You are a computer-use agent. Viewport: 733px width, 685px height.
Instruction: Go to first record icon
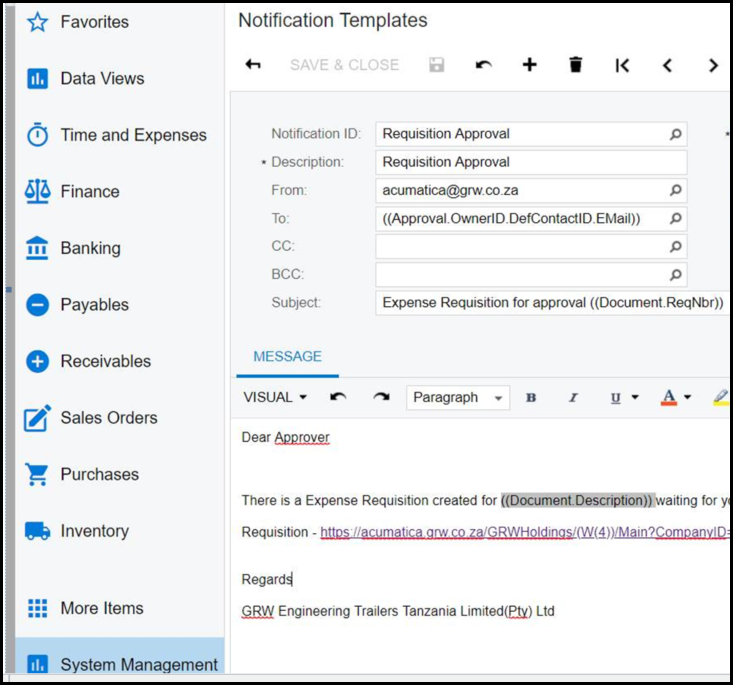point(622,65)
